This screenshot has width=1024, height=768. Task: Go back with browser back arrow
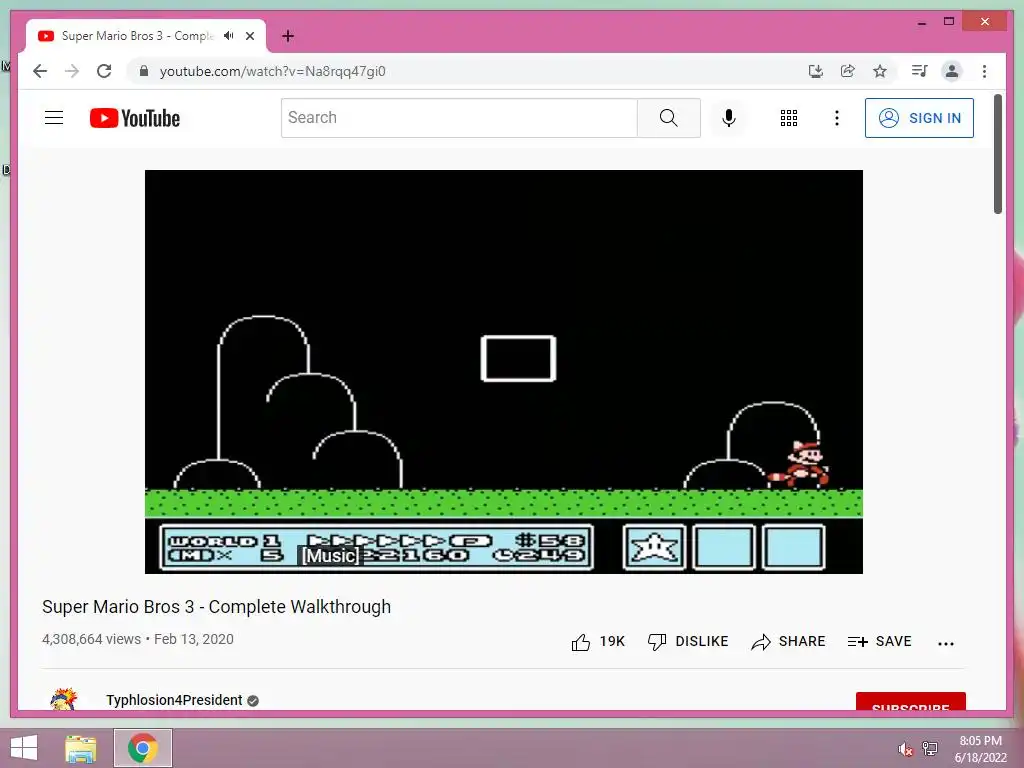[40, 71]
